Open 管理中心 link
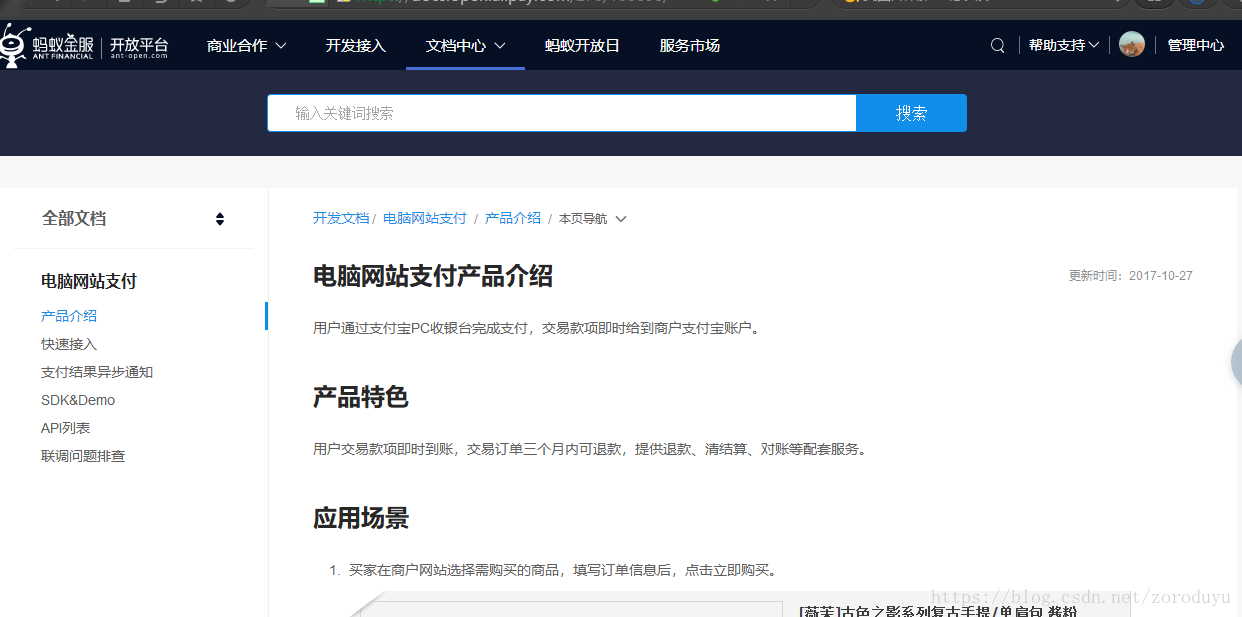Viewport: 1242px width, 617px height. pos(1195,46)
